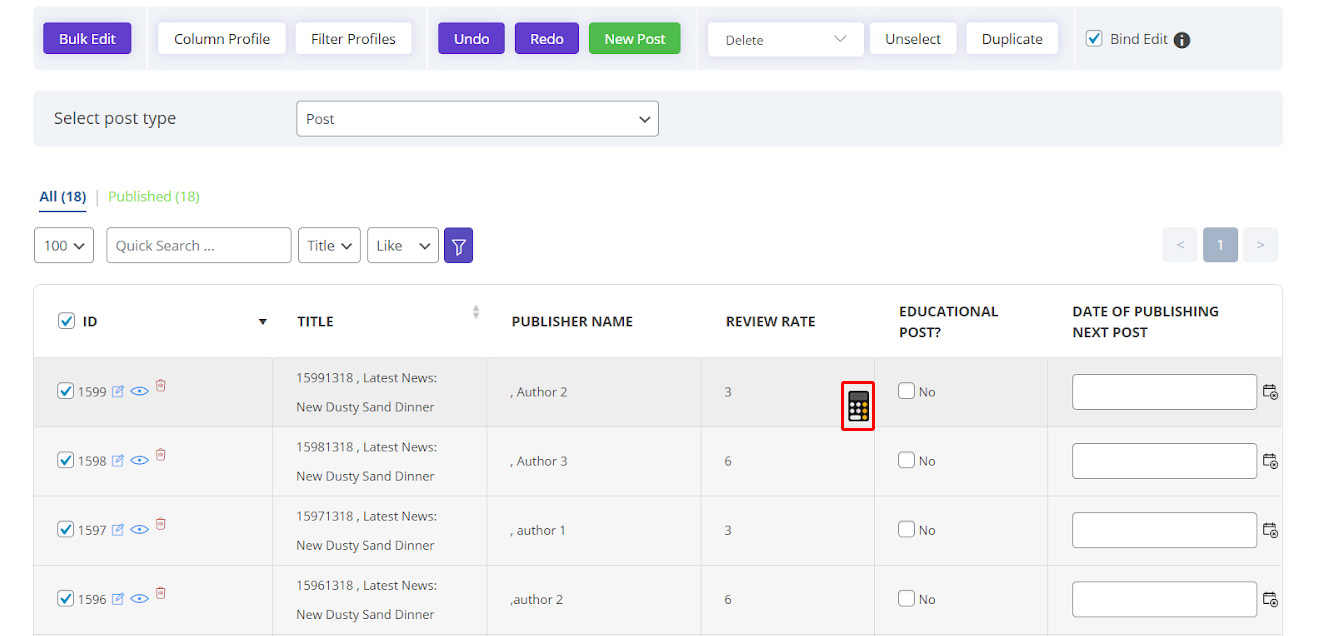Click publishing date input for row 1599

click(1164, 392)
